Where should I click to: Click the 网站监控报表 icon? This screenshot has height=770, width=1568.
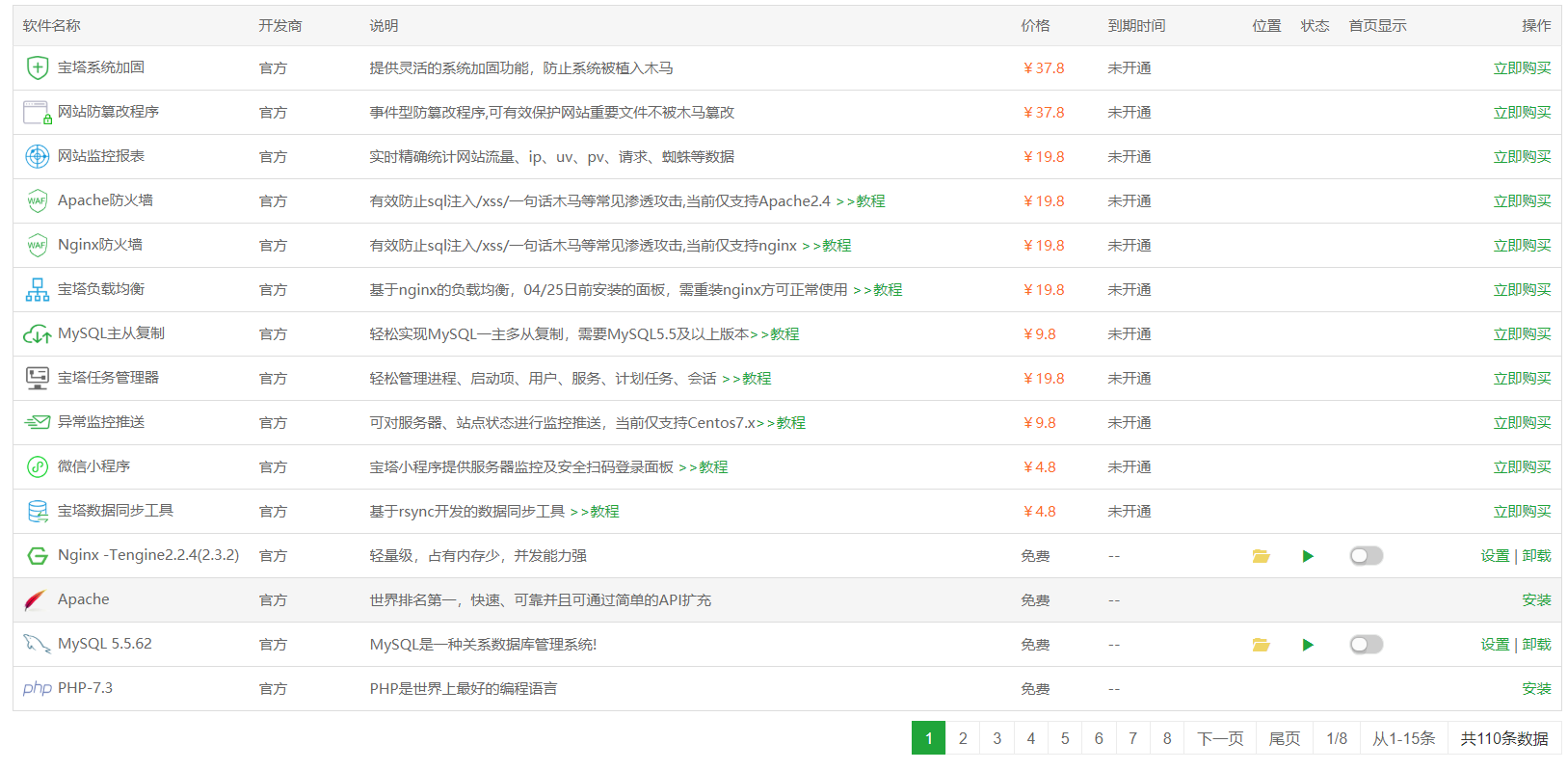click(x=37, y=156)
